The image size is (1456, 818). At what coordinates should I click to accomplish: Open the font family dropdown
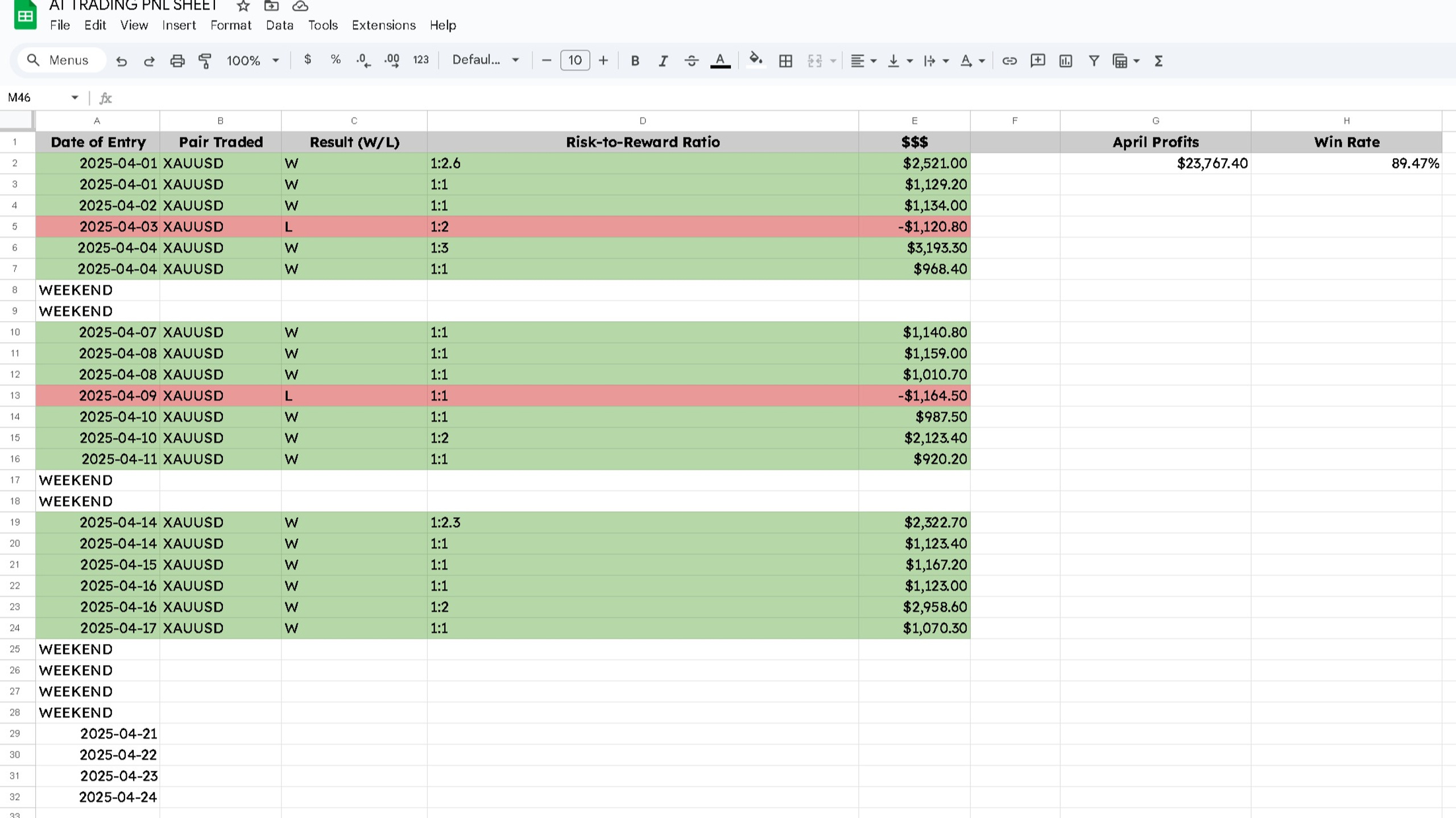pos(485,60)
